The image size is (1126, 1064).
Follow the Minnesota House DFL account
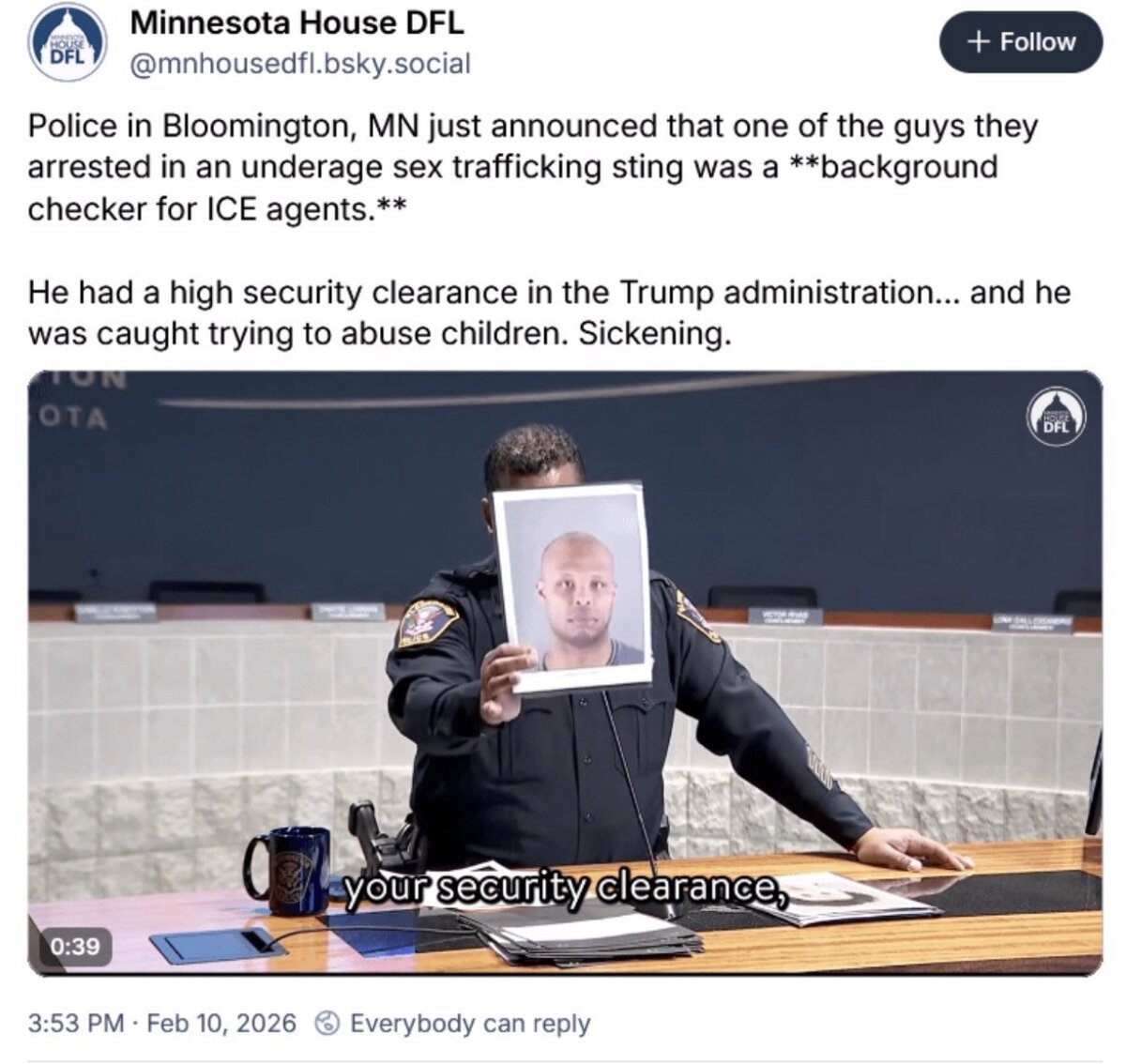(1021, 42)
